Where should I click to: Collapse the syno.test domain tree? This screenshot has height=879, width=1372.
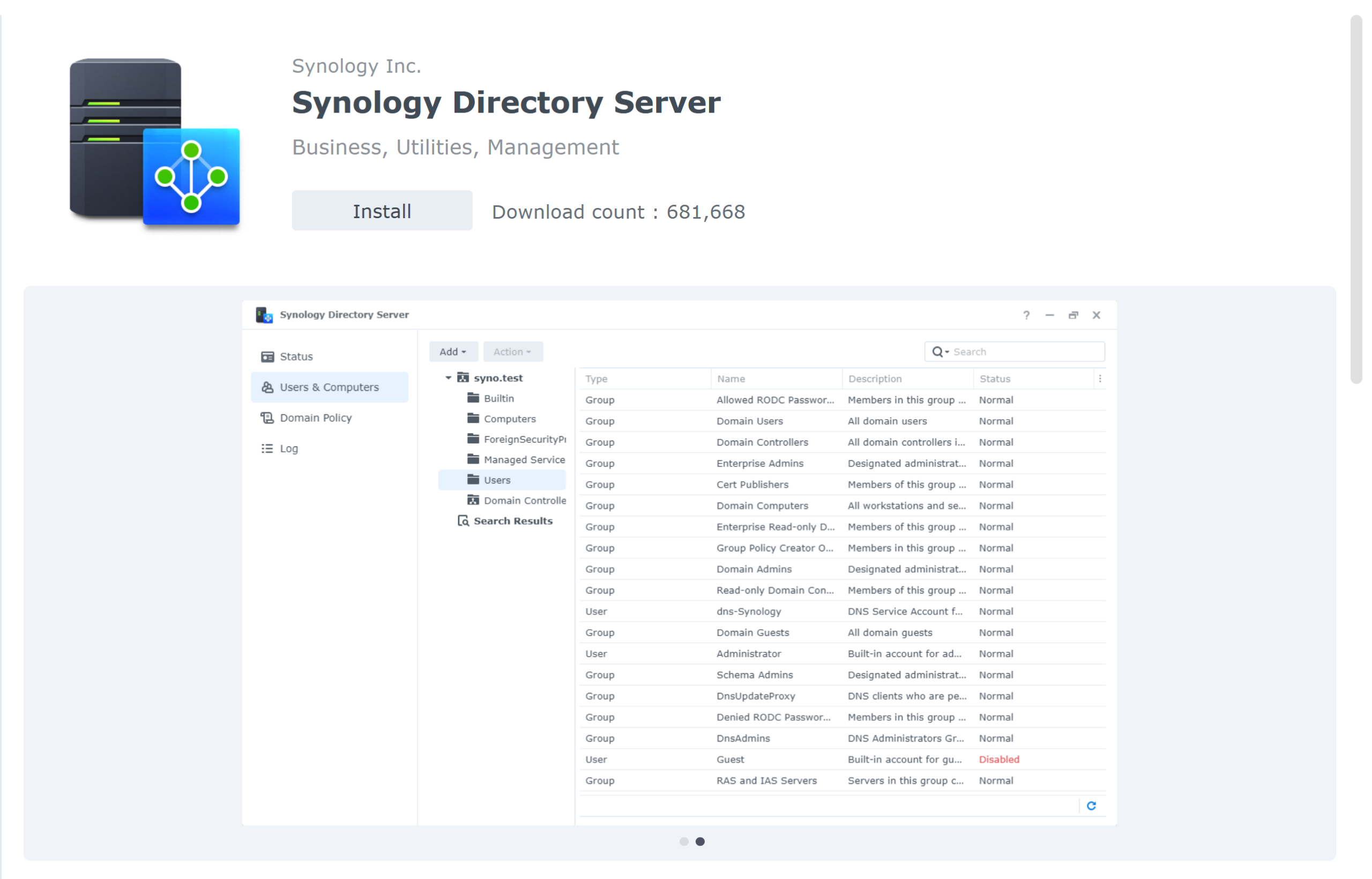click(x=448, y=377)
